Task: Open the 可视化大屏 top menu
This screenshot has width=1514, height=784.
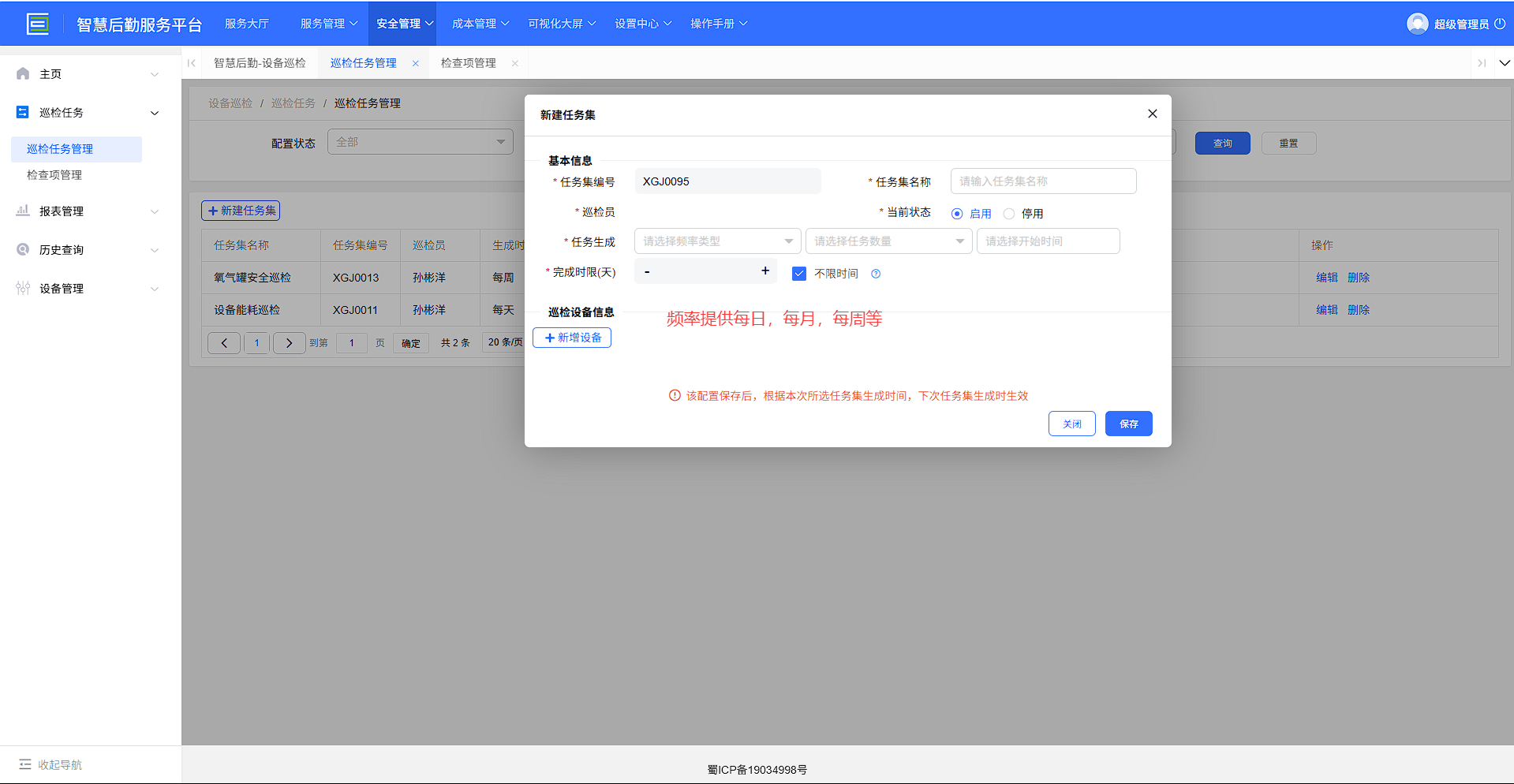Action: click(x=562, y=24)
